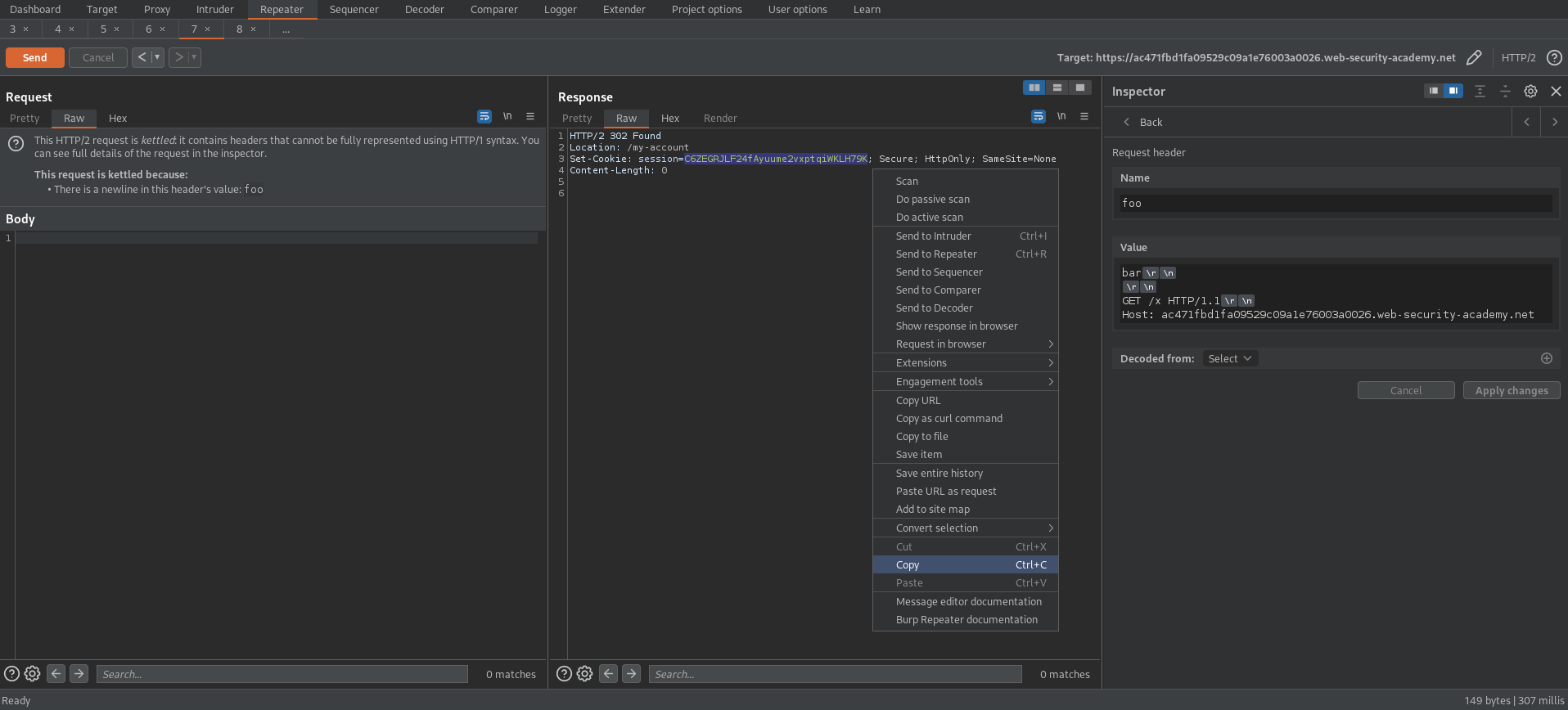The width and height of the screenshot is (1568, 710).
Task: Select combined tabbed layout
Action: 1080,88
